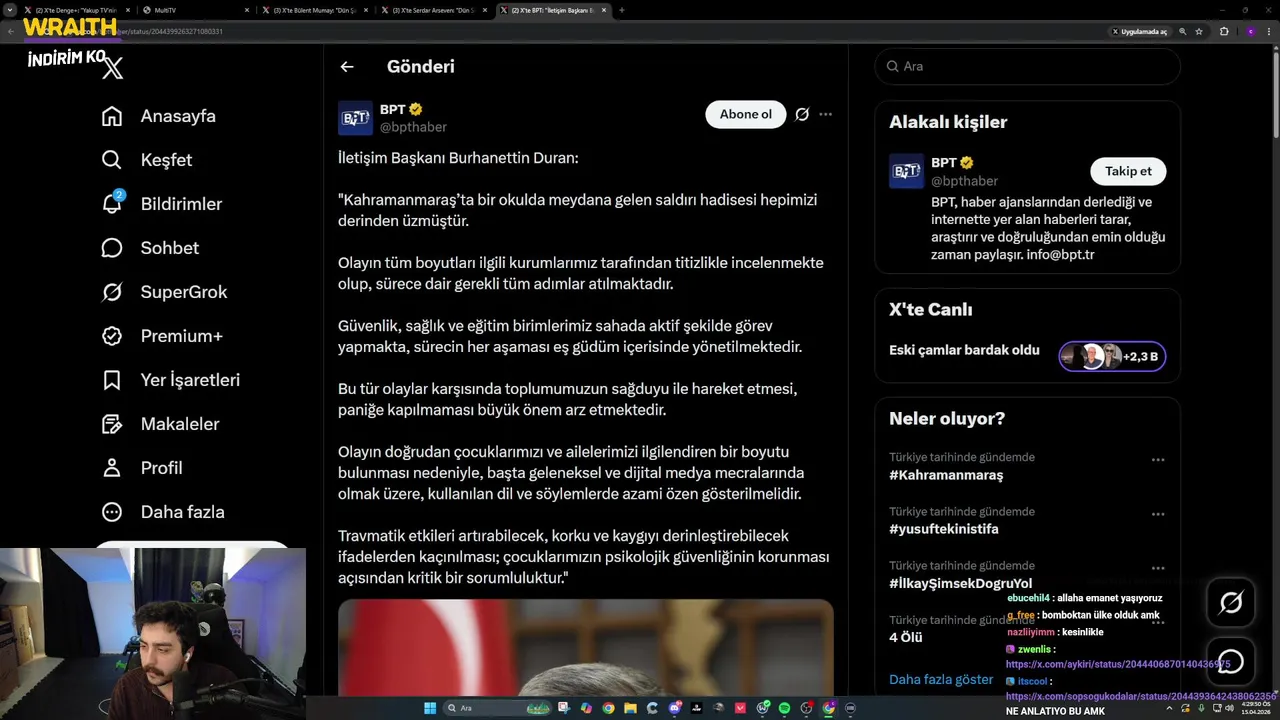Viewport: 1280px width, 720px height.
Task: Open Spotify from the taskbar
Action: click(x=785, y=708)
